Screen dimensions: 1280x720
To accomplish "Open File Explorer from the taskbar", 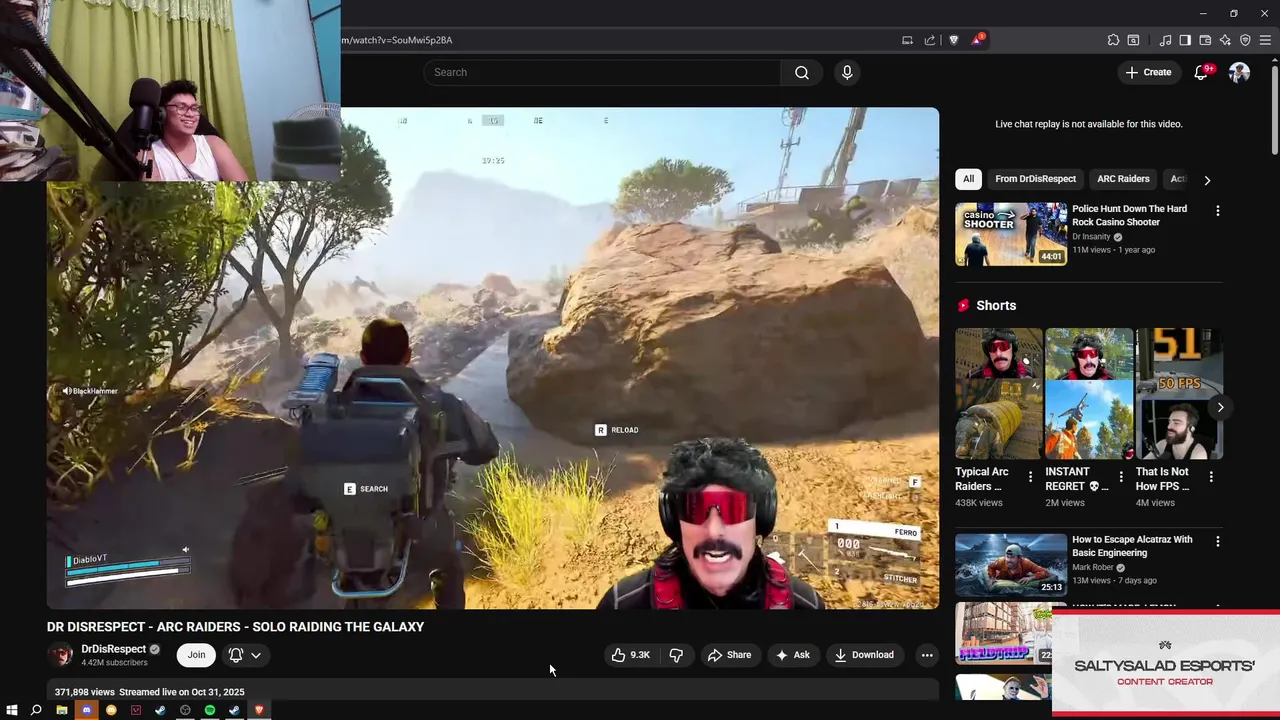I will click(x=61, y=710).
